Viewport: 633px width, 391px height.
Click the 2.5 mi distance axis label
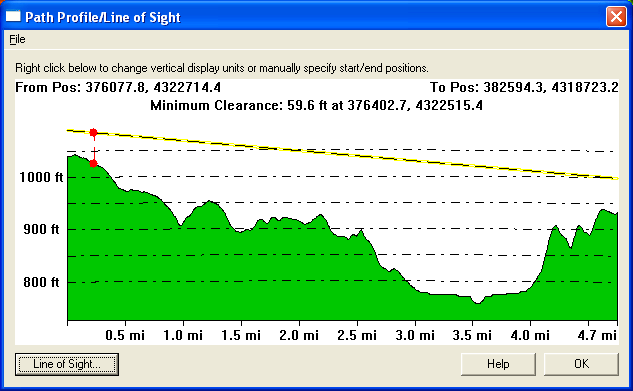tap(357, 335)
